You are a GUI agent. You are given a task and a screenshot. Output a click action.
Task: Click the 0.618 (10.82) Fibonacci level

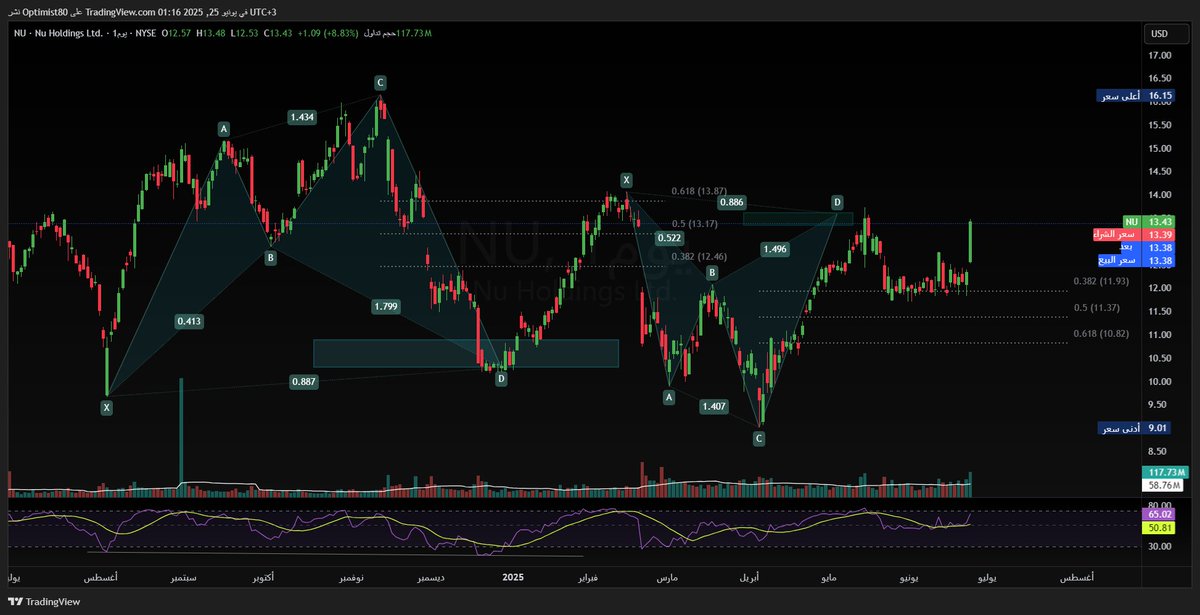click(x=1100, y=334)
